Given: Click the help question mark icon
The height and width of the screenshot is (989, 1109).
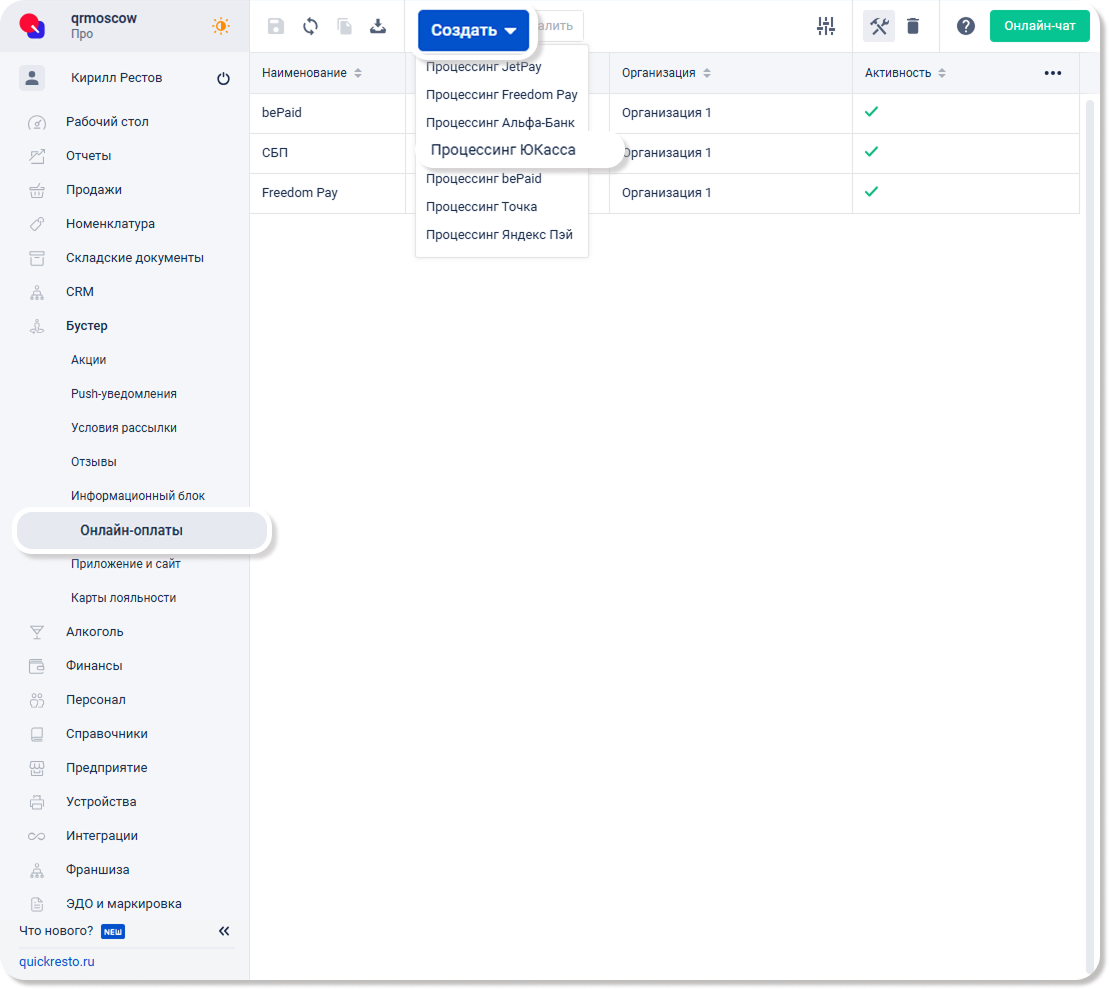Looking at the screenshot, I should pyautogui.click(x=965, y=27).
